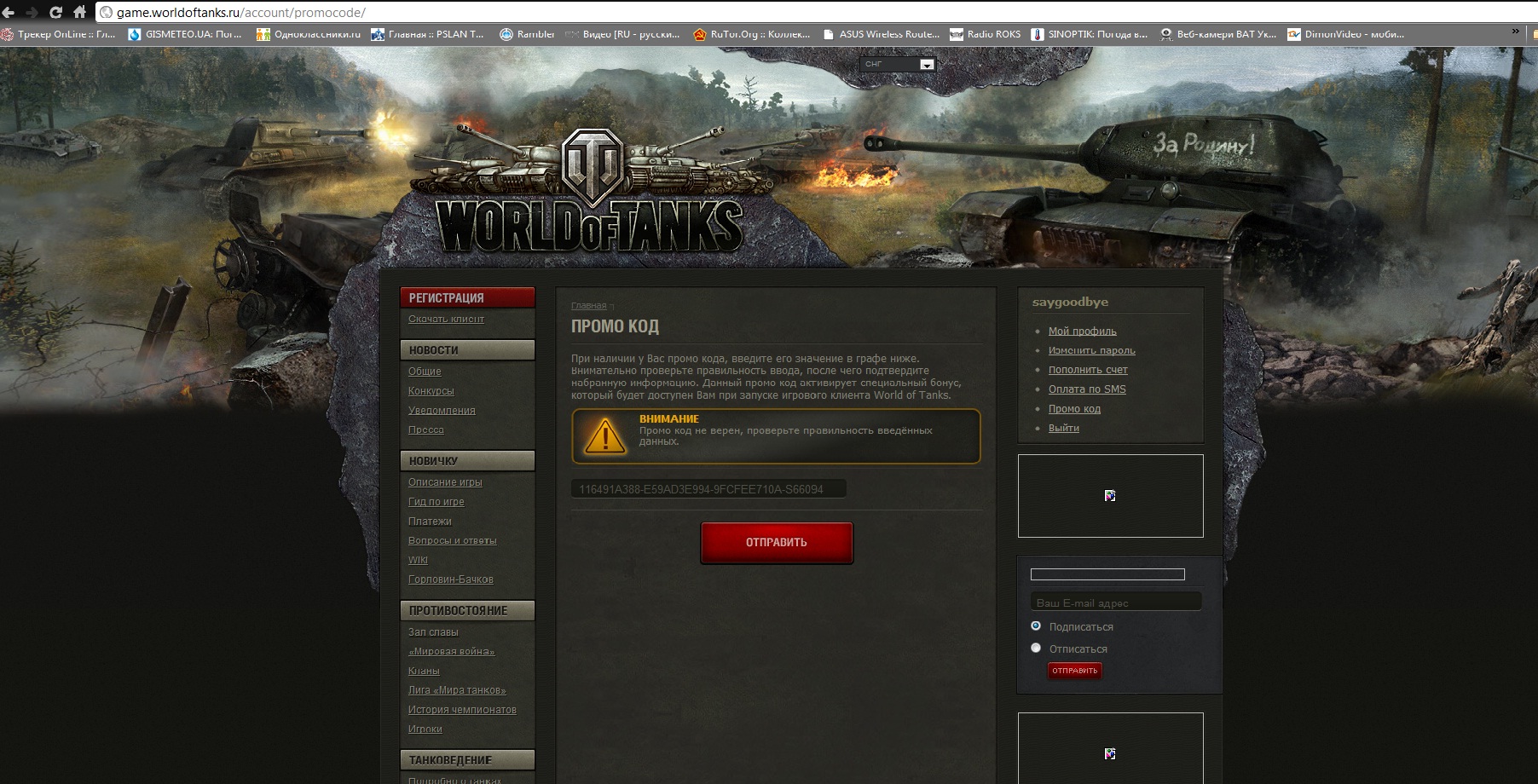Open the Мой профиль link
Screen dimensions: 1538x784
1082,331
